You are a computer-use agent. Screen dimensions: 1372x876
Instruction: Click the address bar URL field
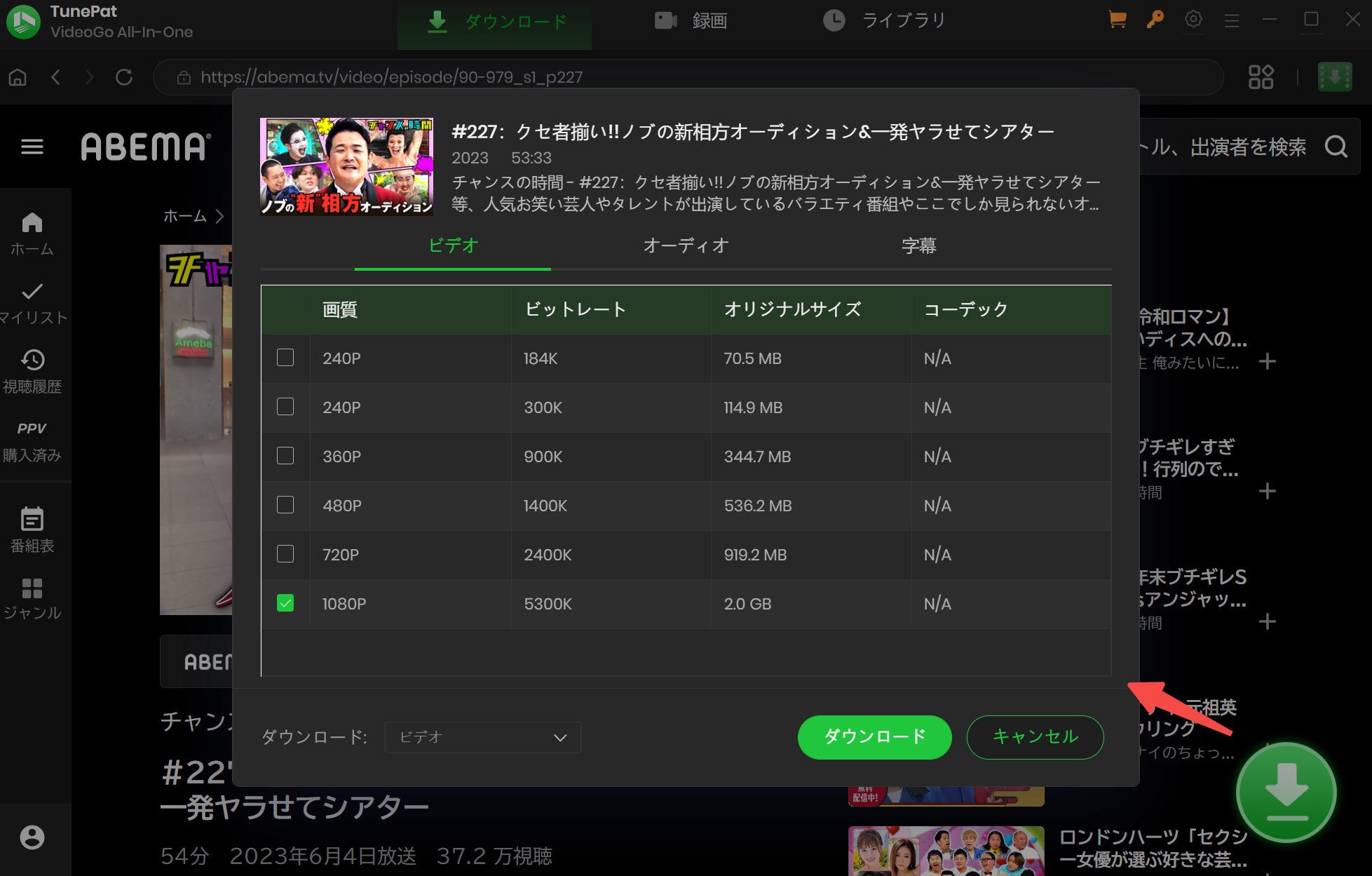[x=688, y=77]
